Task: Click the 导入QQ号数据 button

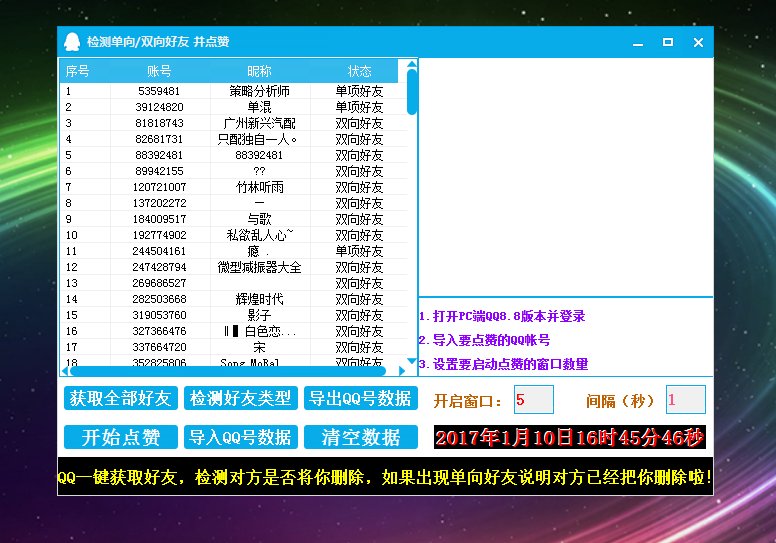Action: point(241,437)
